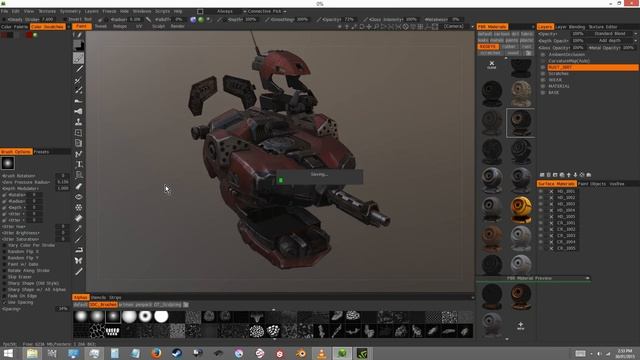Open the Texture Editor tab
This screenshot has height=360, width=640.
[x=603, y=27]
